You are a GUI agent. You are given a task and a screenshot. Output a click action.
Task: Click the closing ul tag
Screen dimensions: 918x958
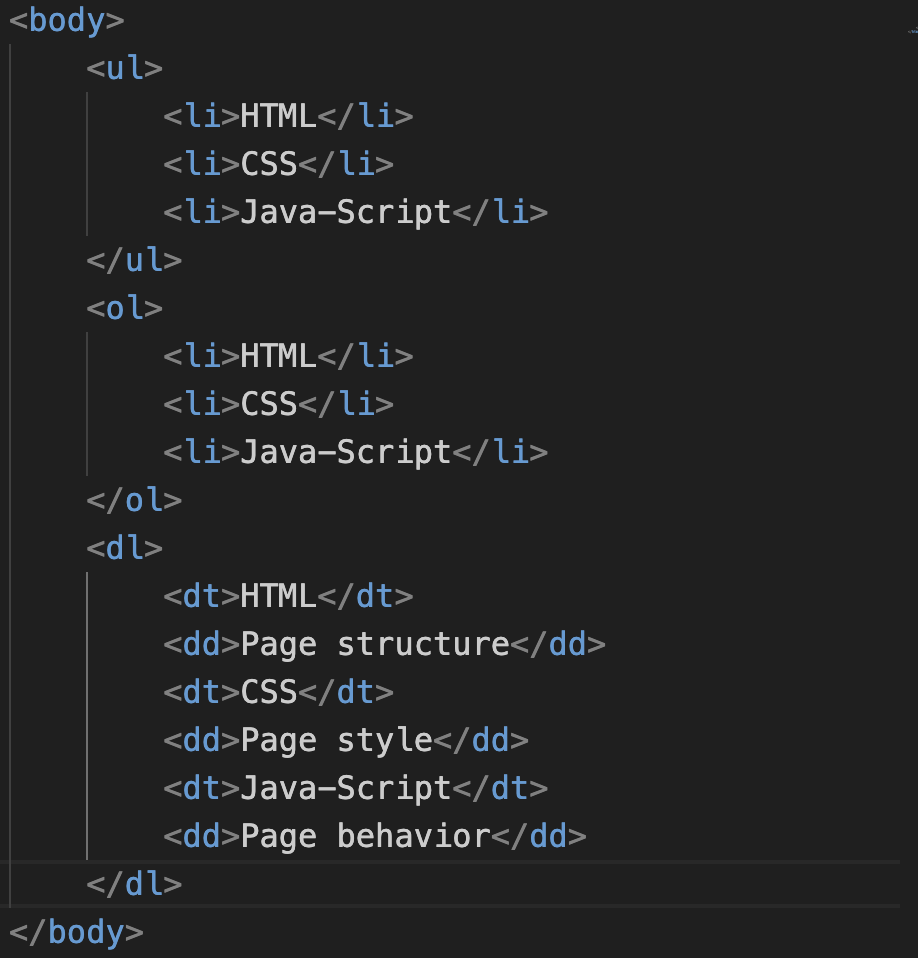(x=134, y=260)
